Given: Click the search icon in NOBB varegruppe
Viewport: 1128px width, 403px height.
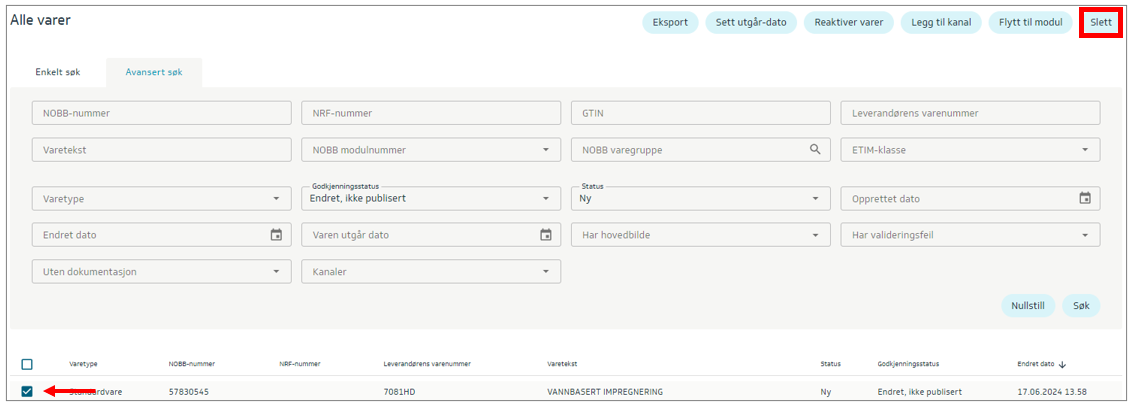Looking at the screenshot, I should tap(816, 150).
